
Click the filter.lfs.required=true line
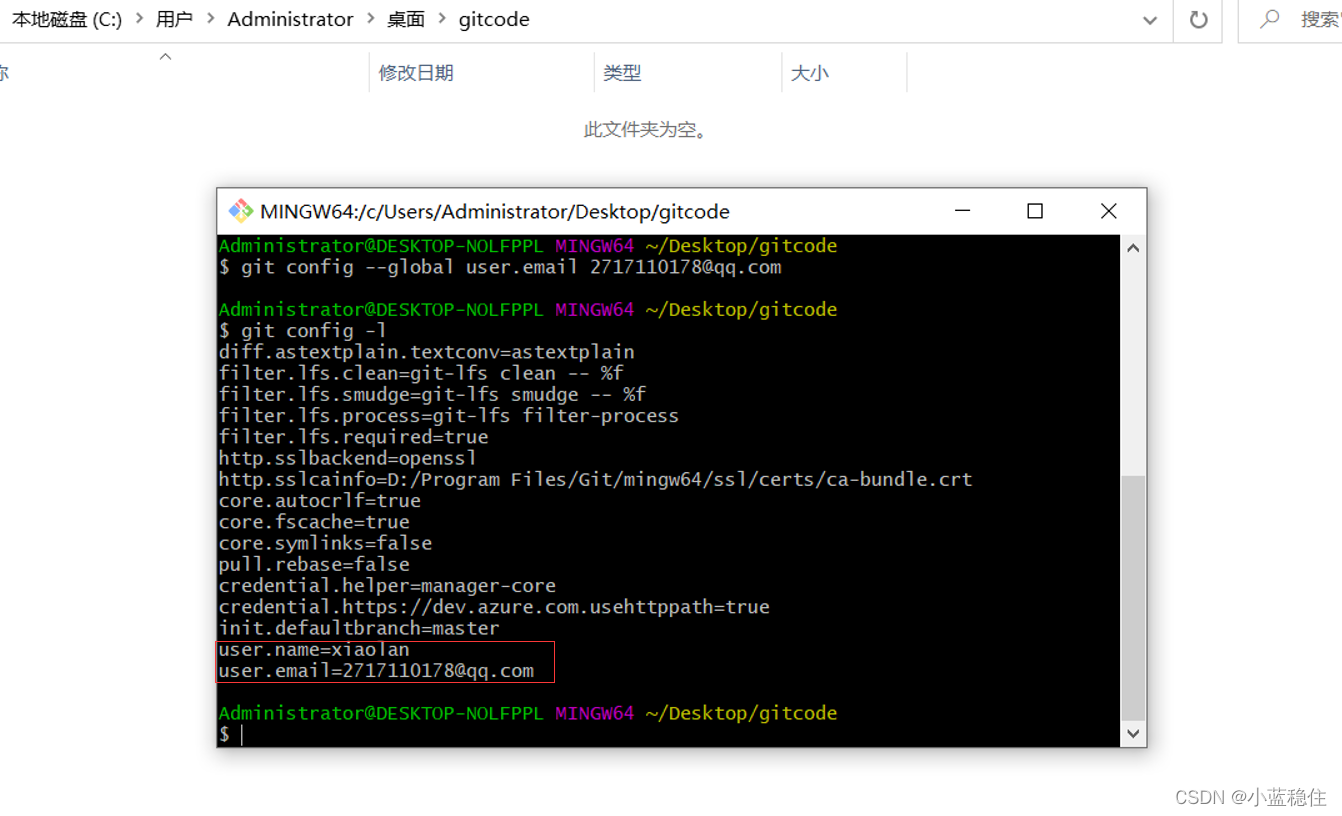point(353,437)
